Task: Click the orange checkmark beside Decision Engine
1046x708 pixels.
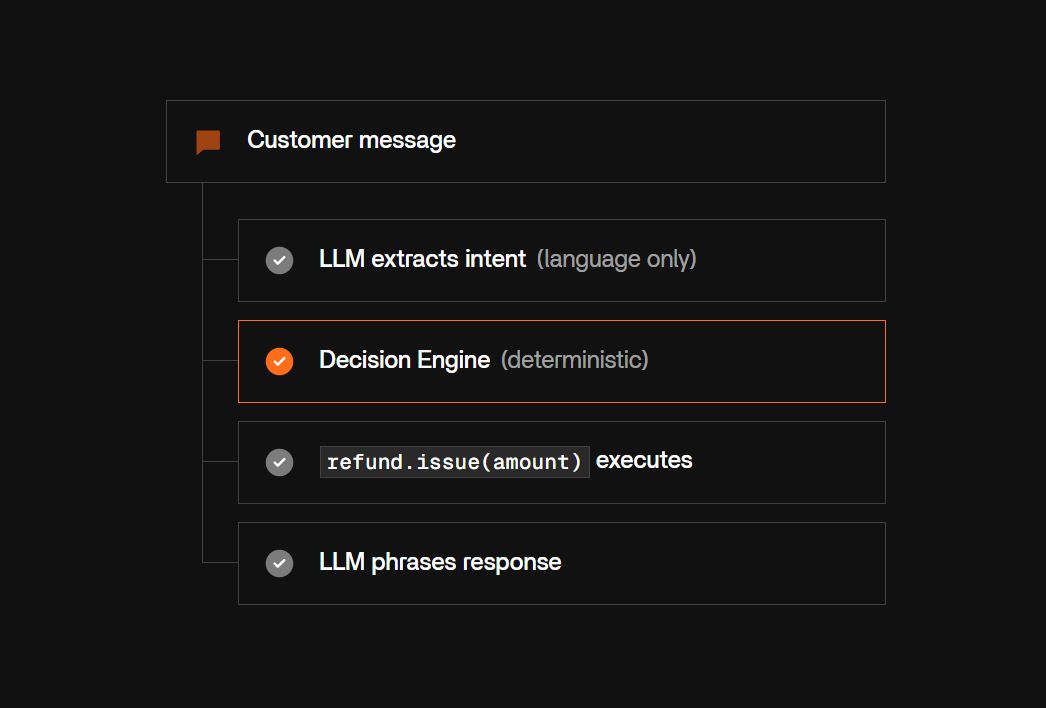Action: pos(280,361)
